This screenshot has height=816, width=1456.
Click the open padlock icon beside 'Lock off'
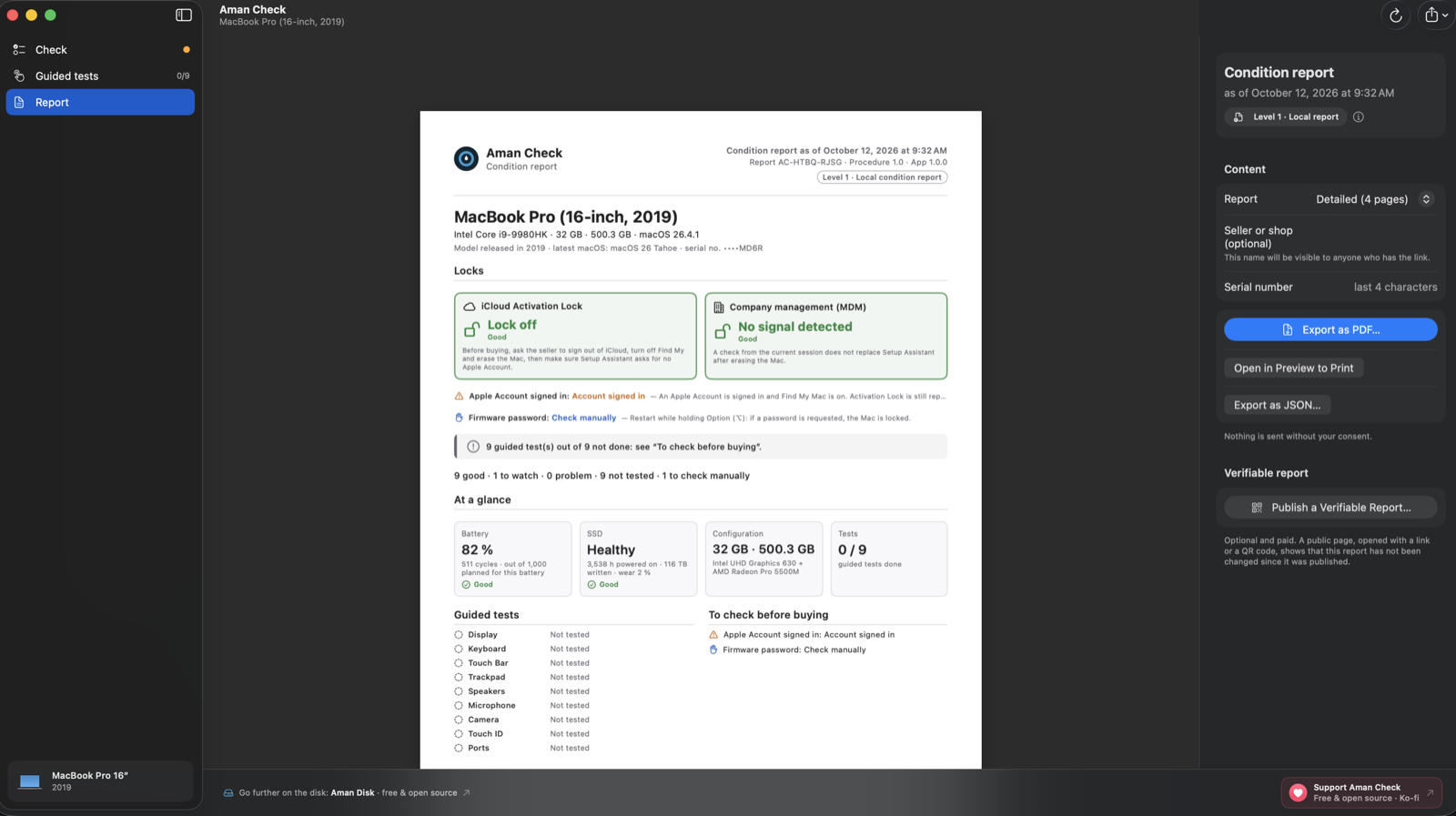471,328
